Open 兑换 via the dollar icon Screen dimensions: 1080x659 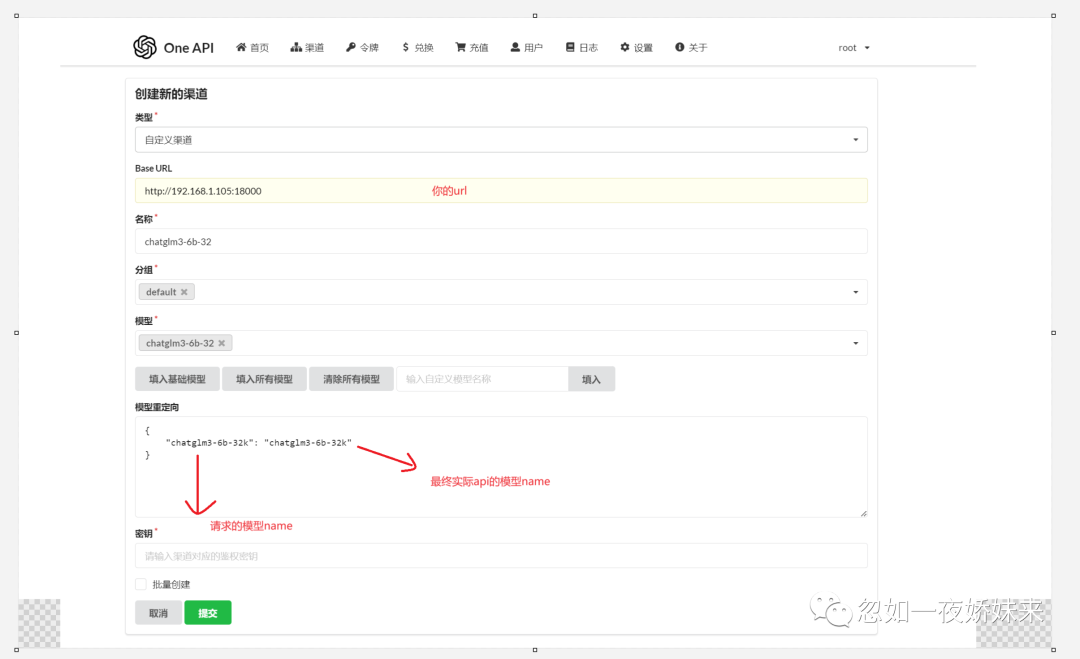(404, 46)
